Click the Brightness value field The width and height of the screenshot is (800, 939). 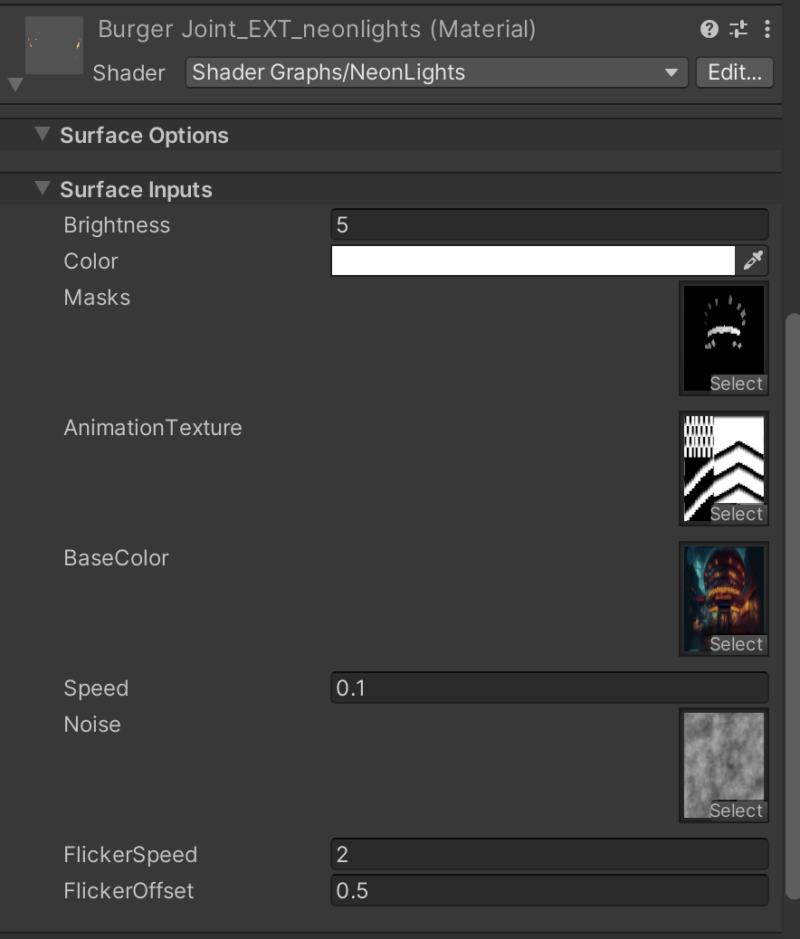(x=549, y=225)
